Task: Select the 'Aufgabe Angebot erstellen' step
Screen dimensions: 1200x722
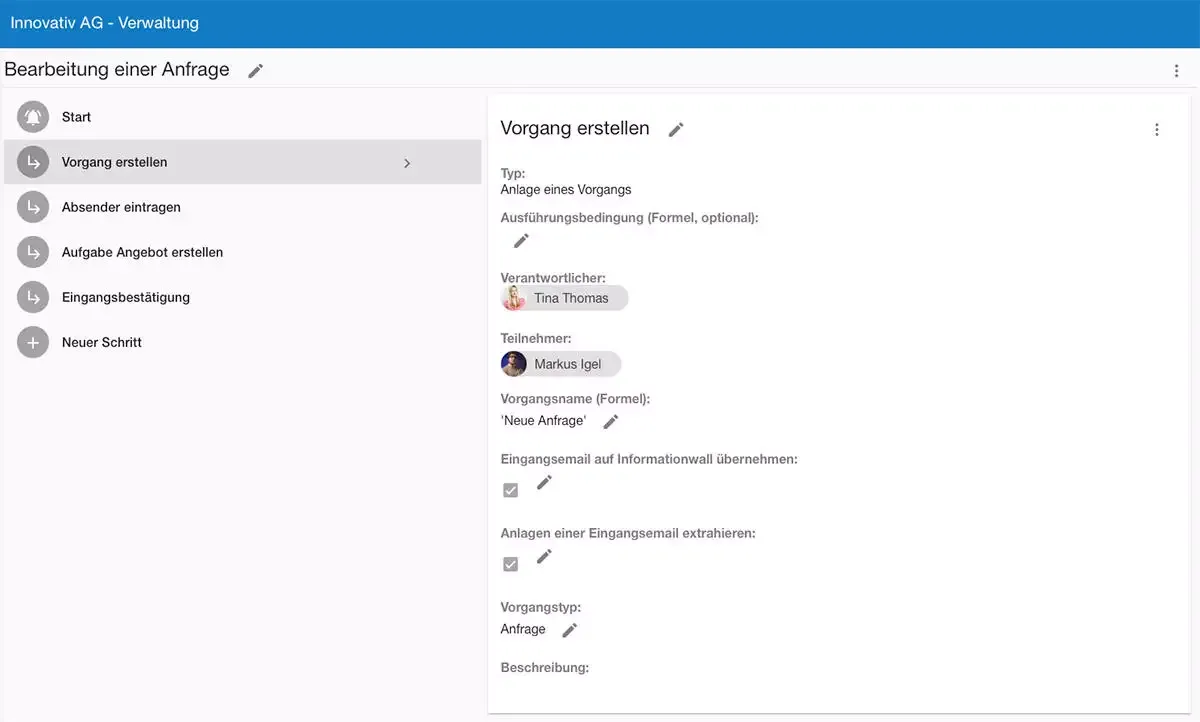Action: pyautogui.click(x=142, y=252)
